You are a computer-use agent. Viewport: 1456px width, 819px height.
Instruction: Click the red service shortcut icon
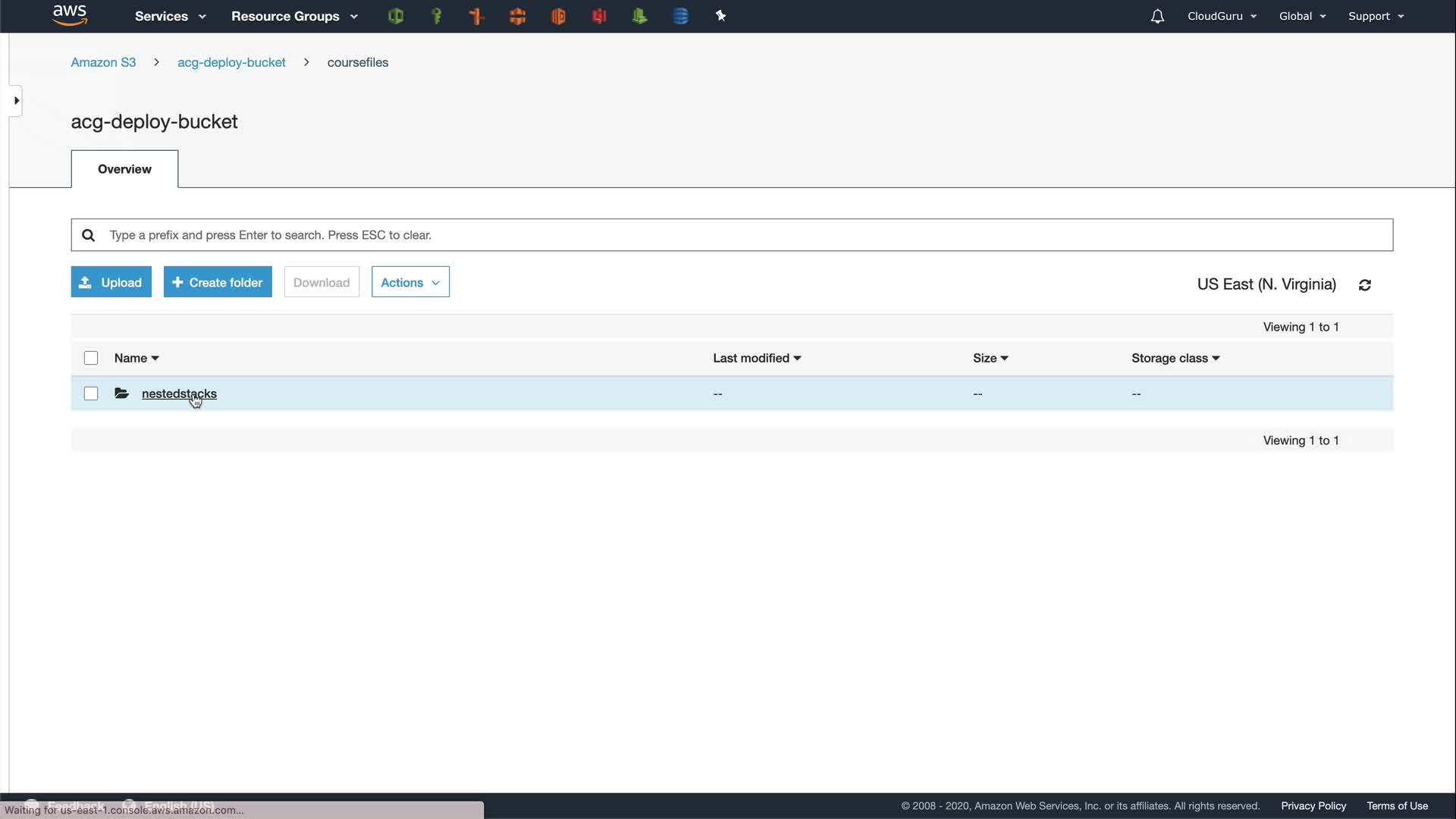coord(599,16)
